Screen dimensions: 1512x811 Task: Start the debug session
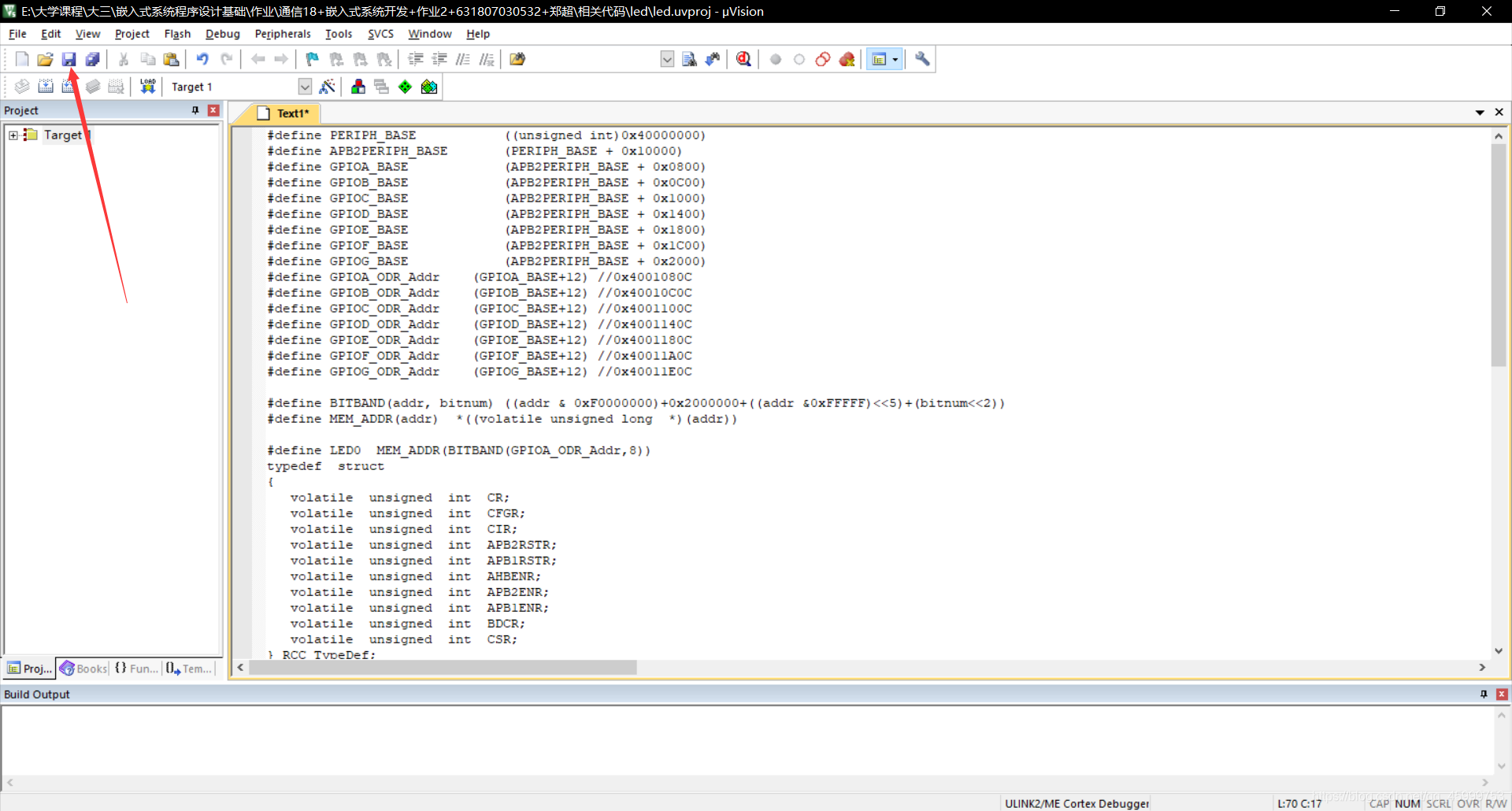point(743,59)
